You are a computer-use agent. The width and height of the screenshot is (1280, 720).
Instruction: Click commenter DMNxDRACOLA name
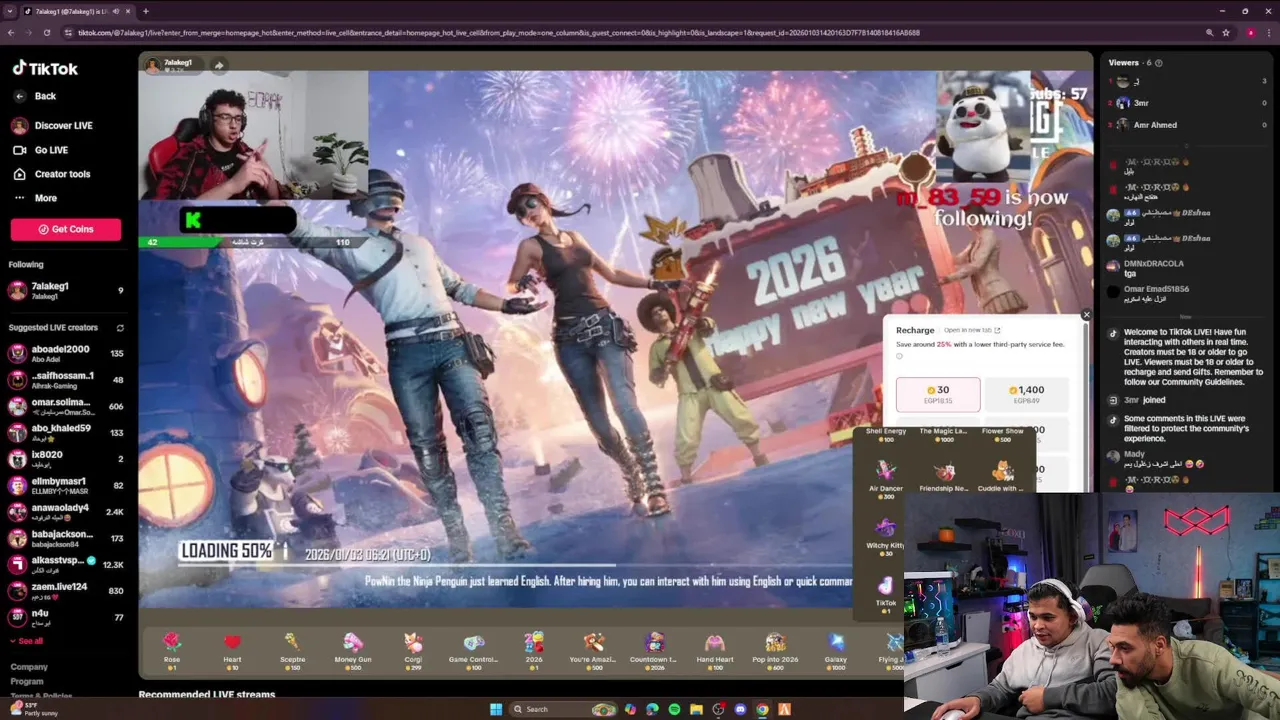[x=1153, y=264]
